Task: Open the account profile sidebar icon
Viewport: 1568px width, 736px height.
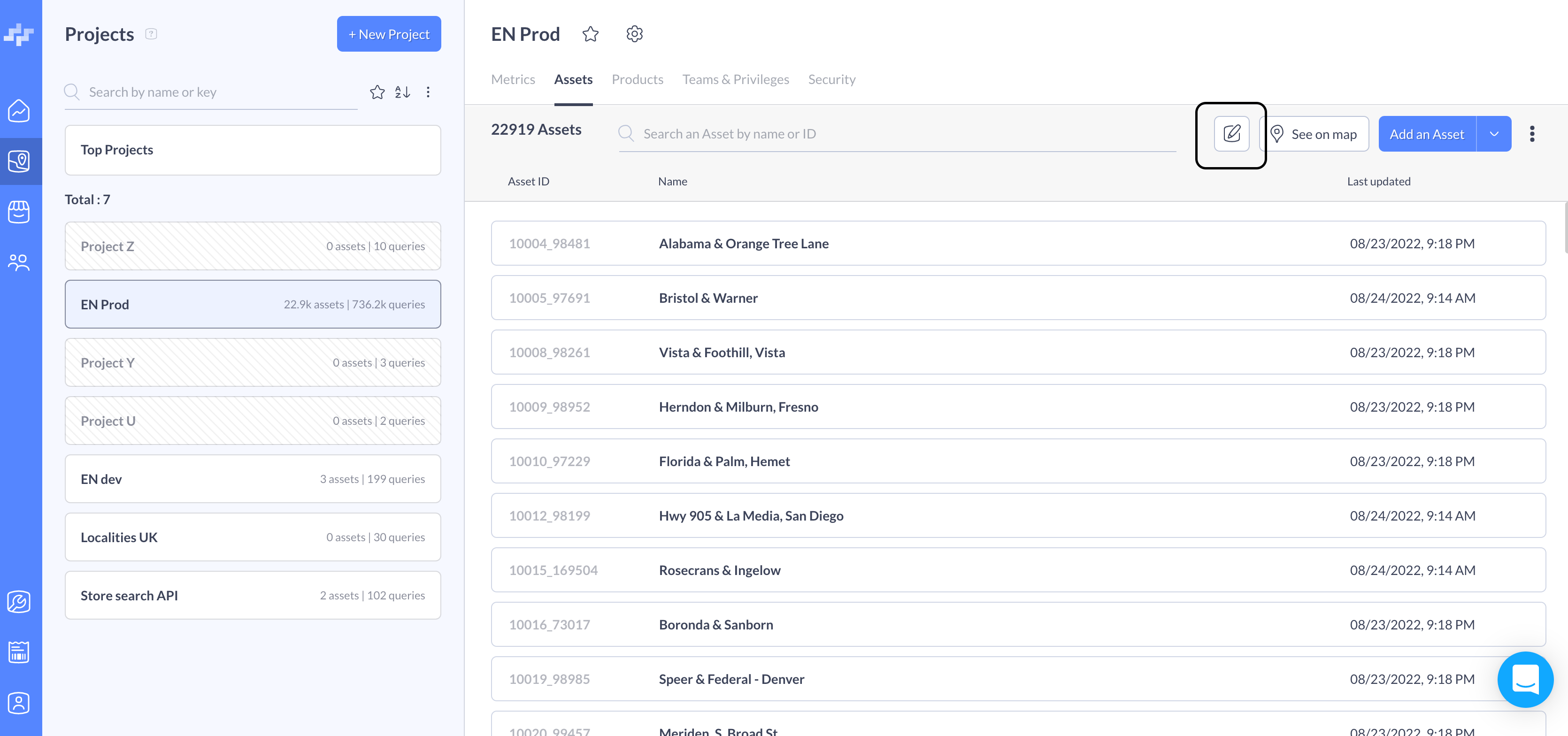Action: pyautogui.click(x=19, y=703)
